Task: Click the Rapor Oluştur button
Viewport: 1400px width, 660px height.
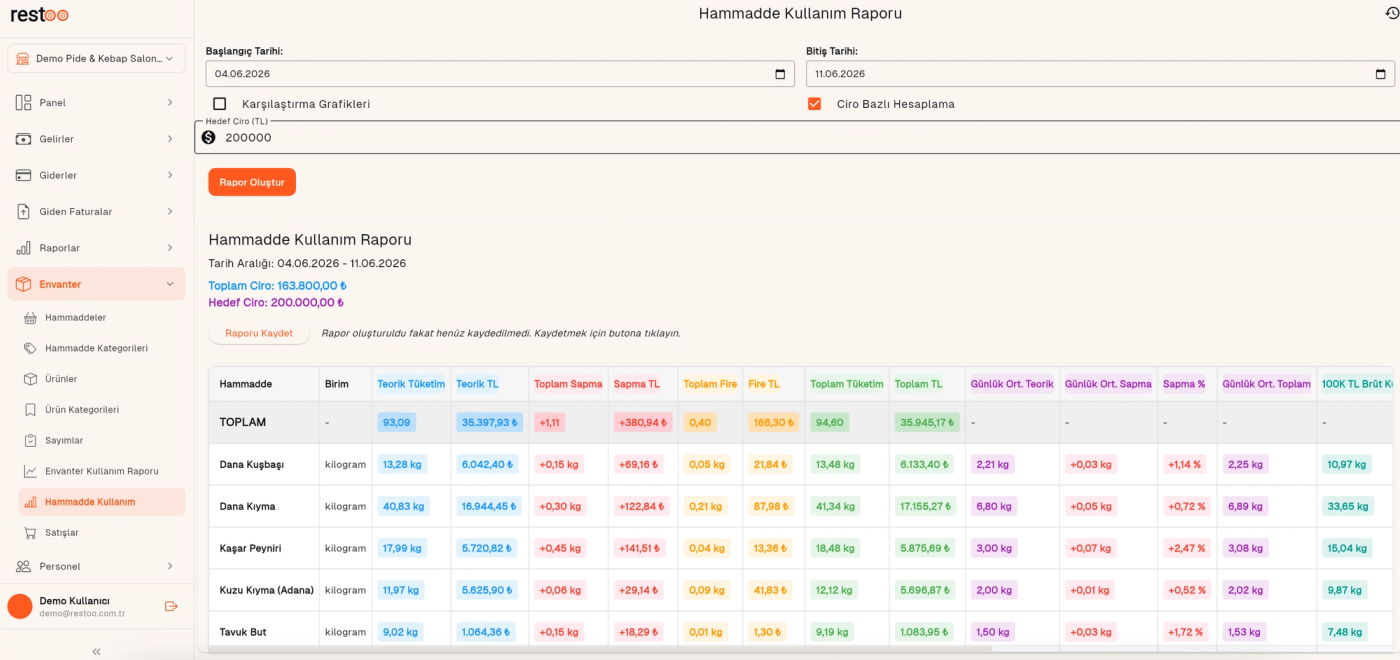Action: (252, 182)
